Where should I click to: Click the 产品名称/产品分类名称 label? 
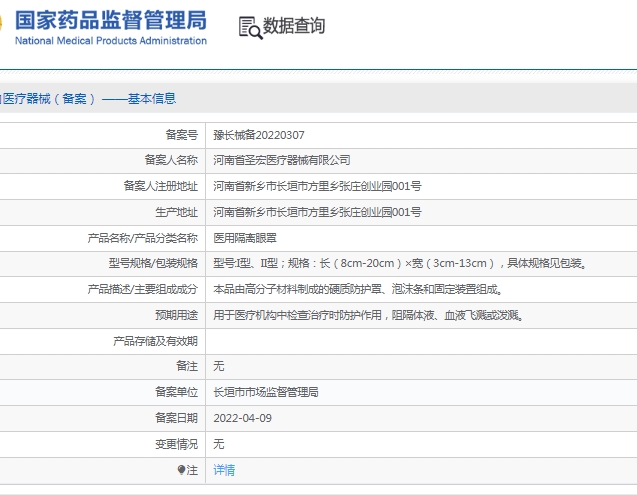click(x=143, y=238)
